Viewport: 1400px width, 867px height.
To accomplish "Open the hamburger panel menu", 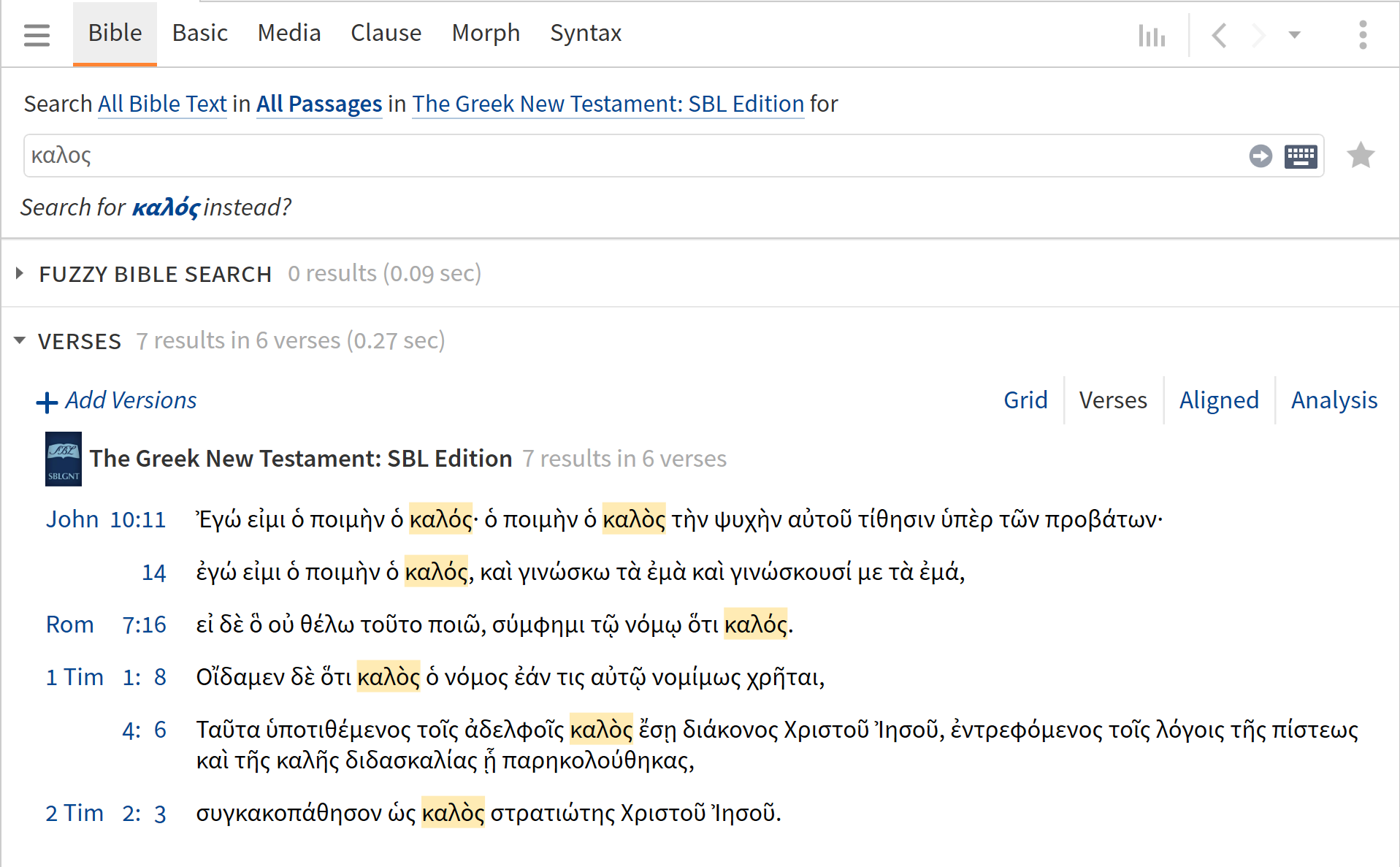I will pos(37,34).
